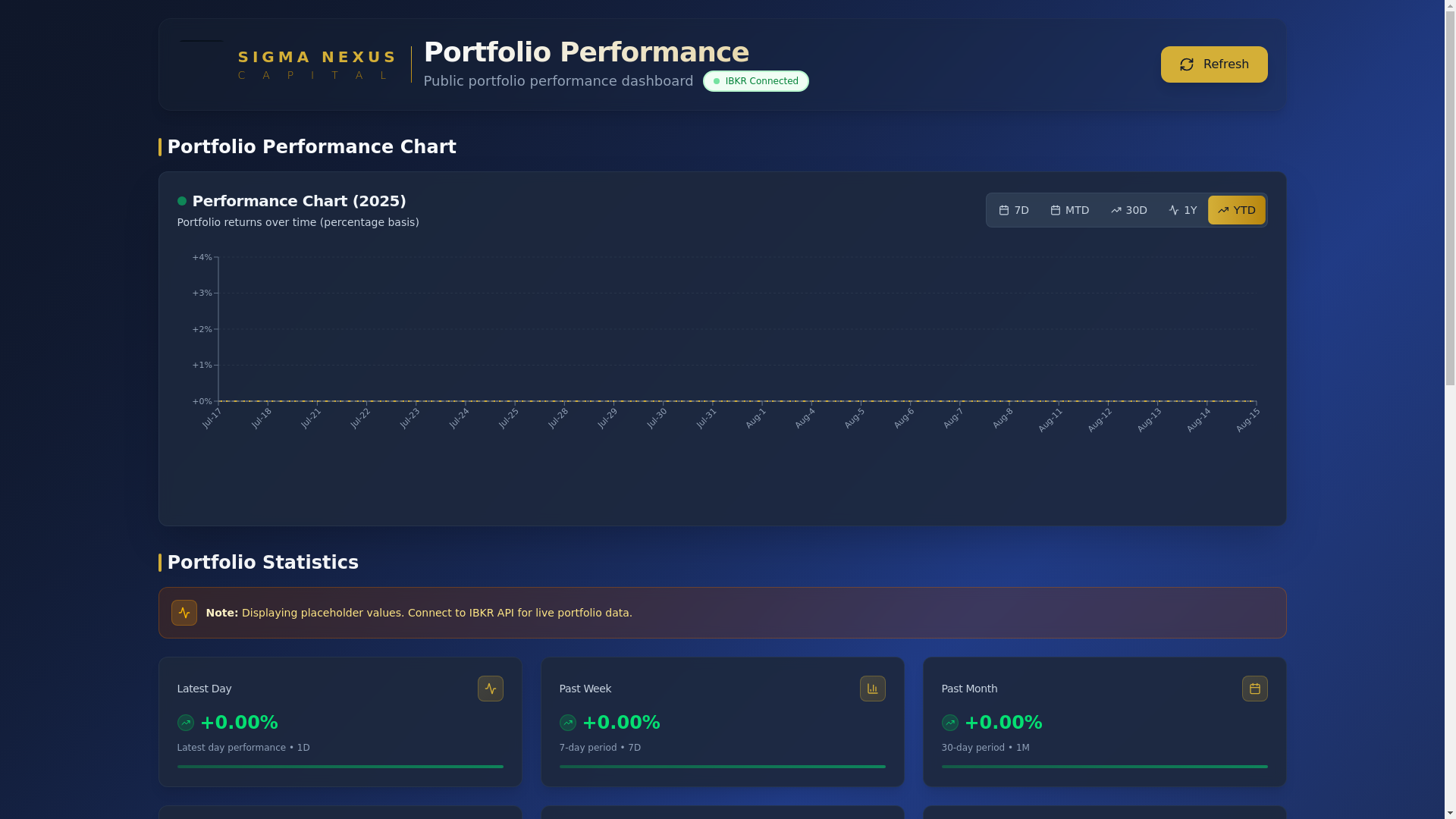Click the calendar icon in Past Month card
Image resolution: width=1456 pixels, height=819 pixels.
click(x=1254, y=689)
